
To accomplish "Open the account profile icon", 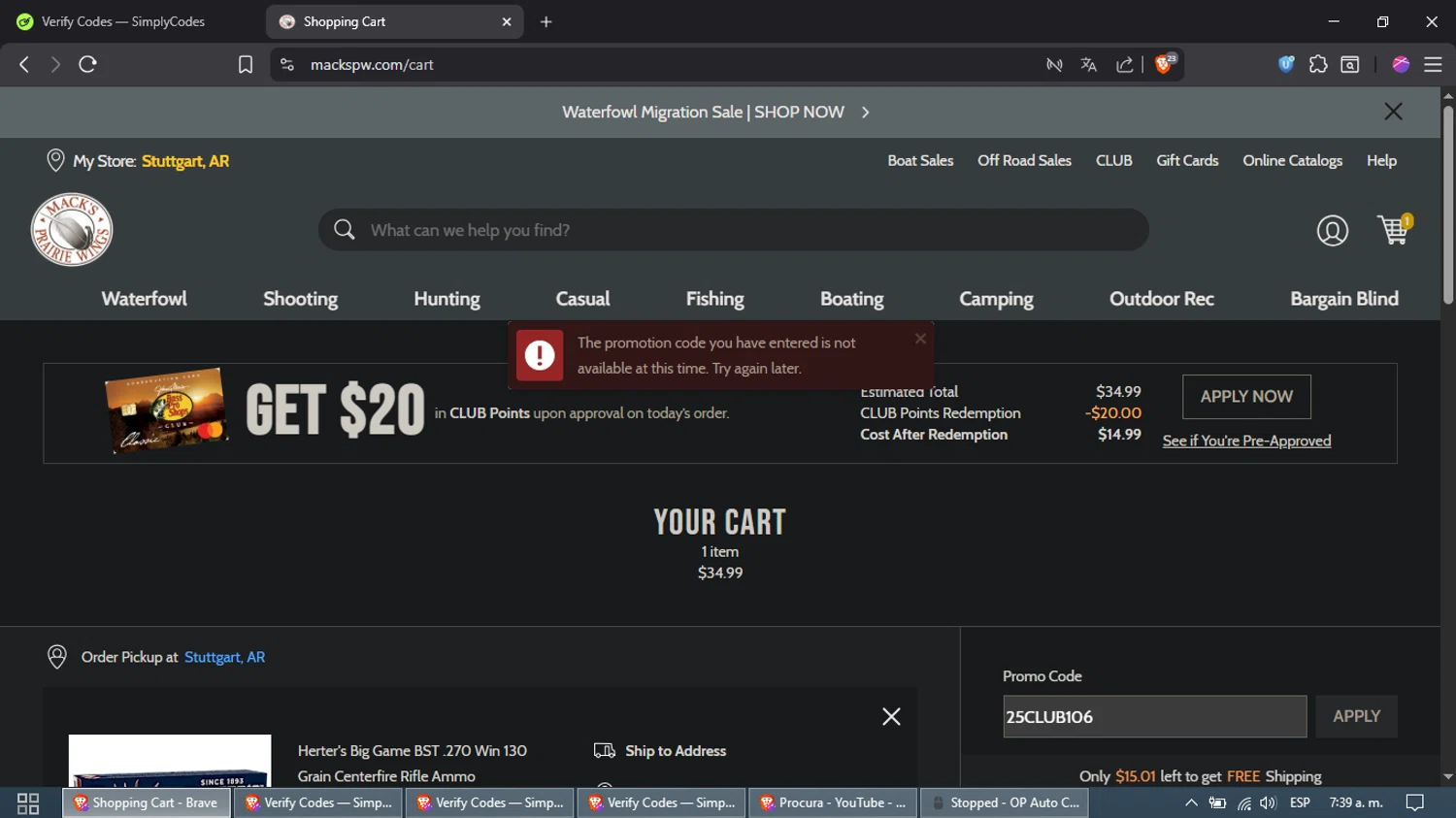I will [1332, 230].
